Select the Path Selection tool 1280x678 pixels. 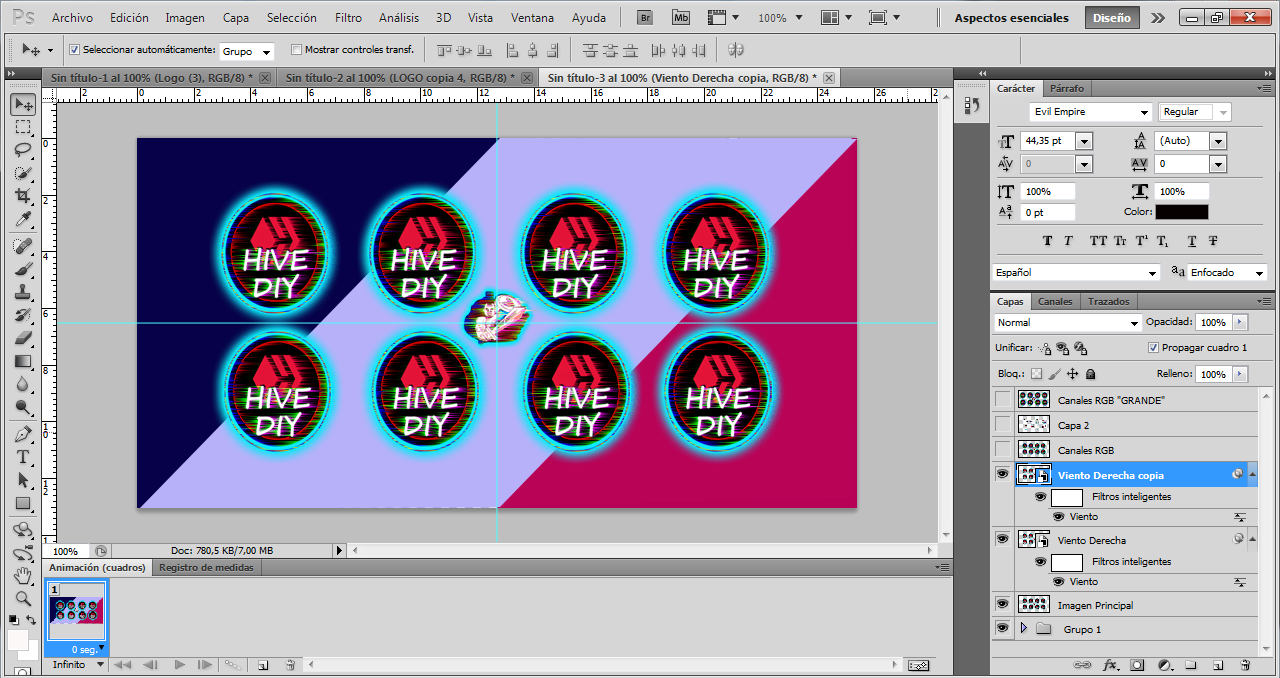(x=23, y=480)
